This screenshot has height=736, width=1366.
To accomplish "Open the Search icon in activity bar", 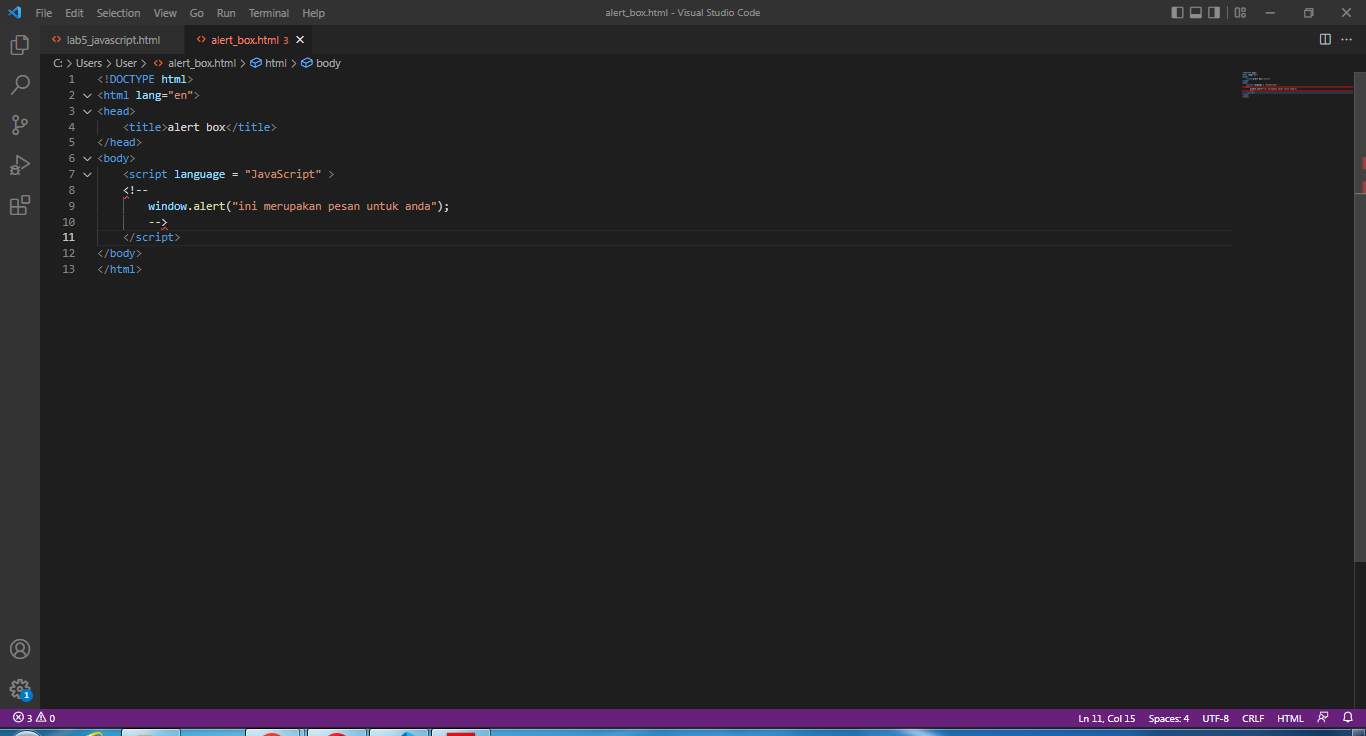I will (20, 85).
